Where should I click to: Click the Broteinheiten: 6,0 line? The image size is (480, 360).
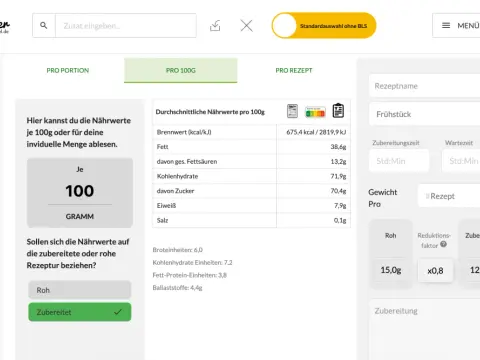pyautogui.click(x=178, y=250)
